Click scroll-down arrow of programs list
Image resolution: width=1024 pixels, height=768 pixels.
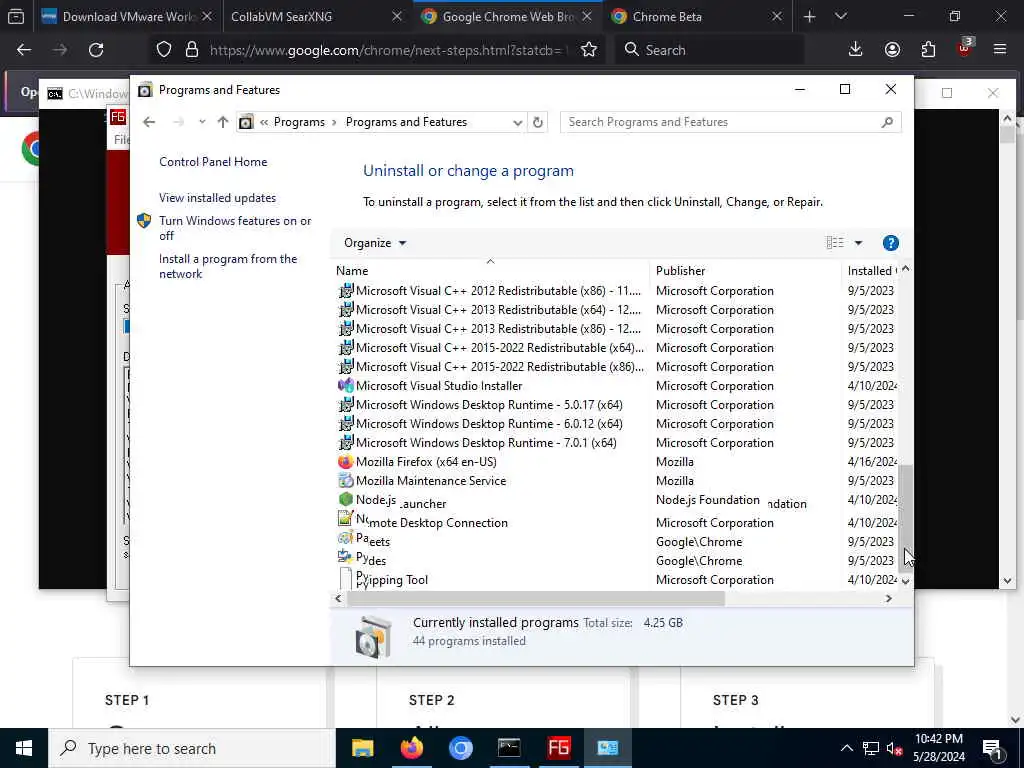coord(905,581)
